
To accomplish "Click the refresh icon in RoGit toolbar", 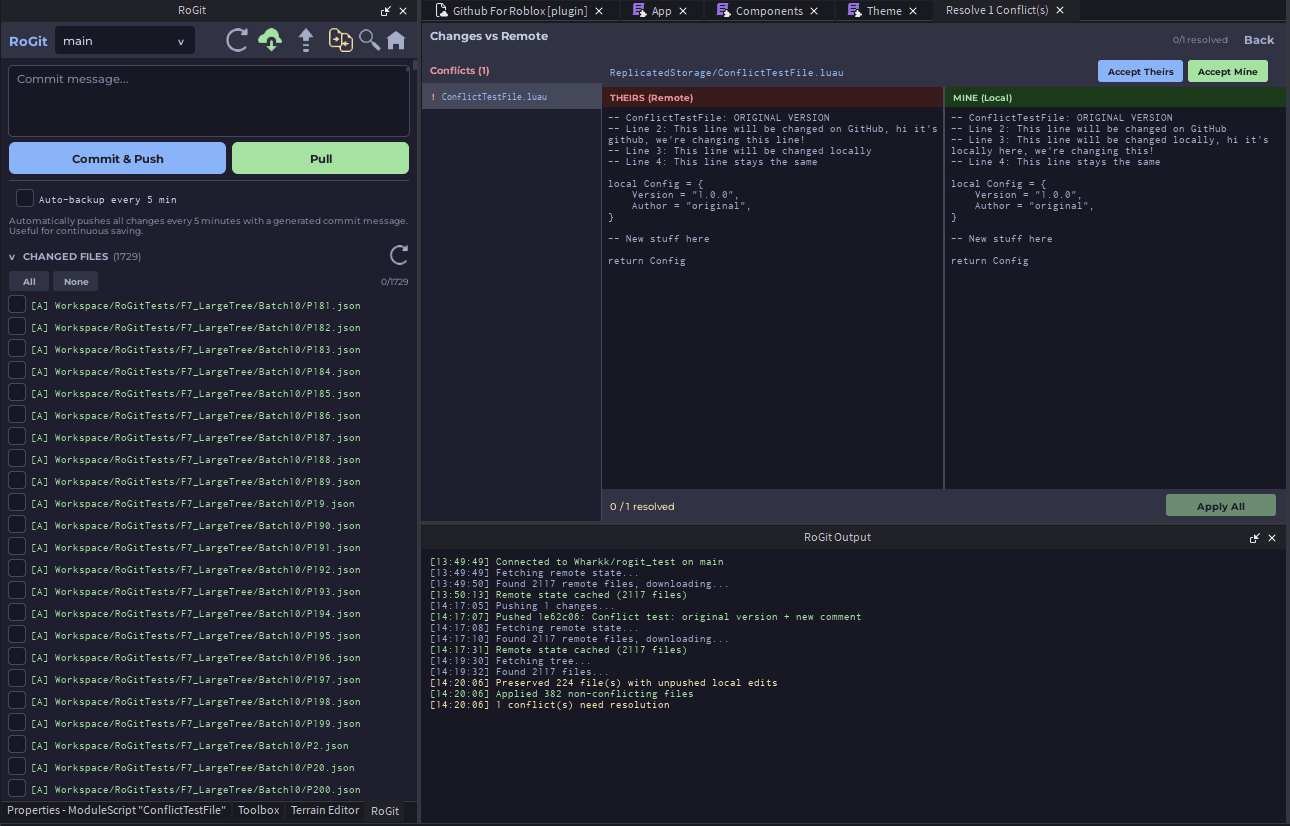I will [237, 41].
